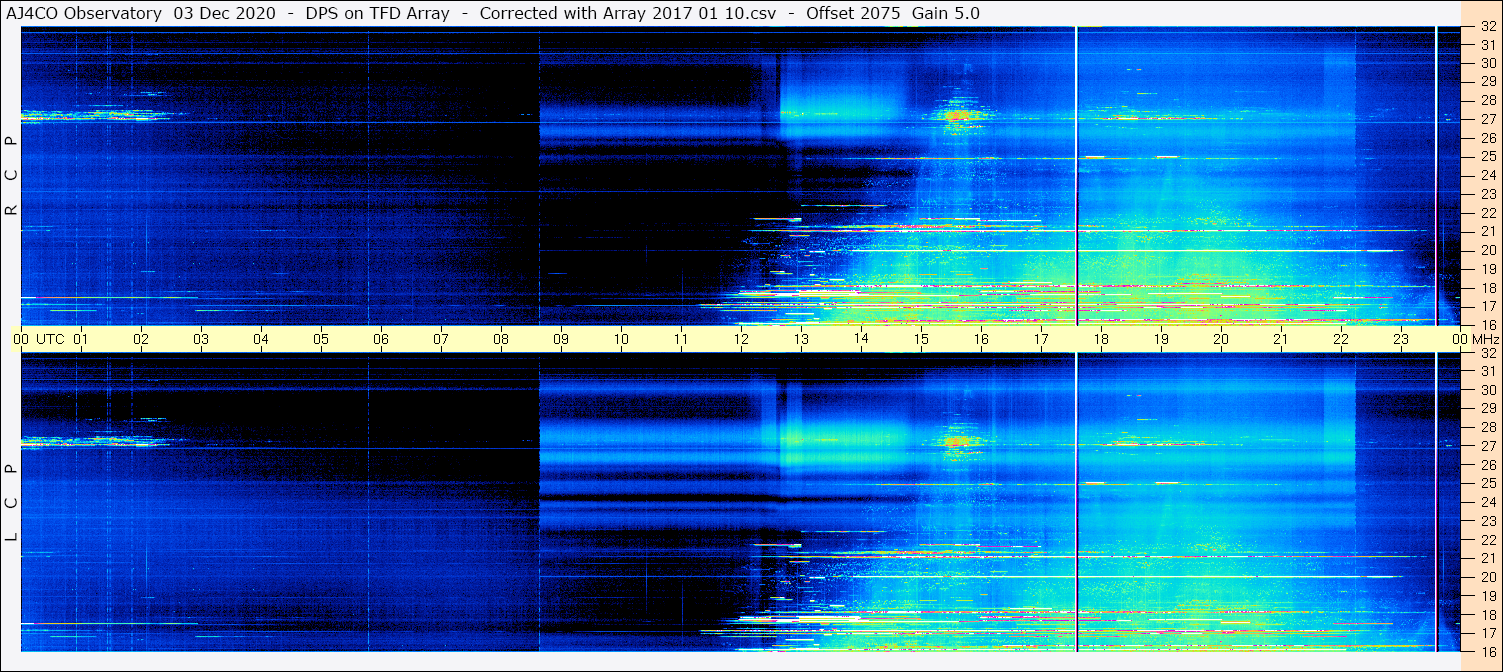Click the 23 MHz tick in RCP panel
The image size is (1503, 672).
[x=1487, y=194]
